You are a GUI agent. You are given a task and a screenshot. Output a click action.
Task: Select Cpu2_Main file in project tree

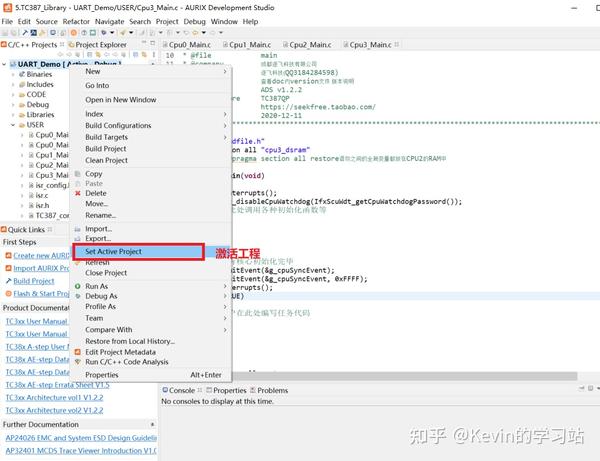coord(52,165)
